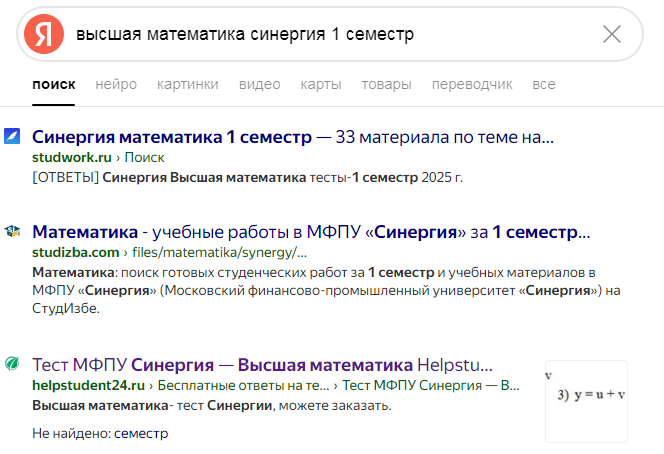Open the карты tab
Viewport: 664px width, 454px height.
tap(321, 84)
